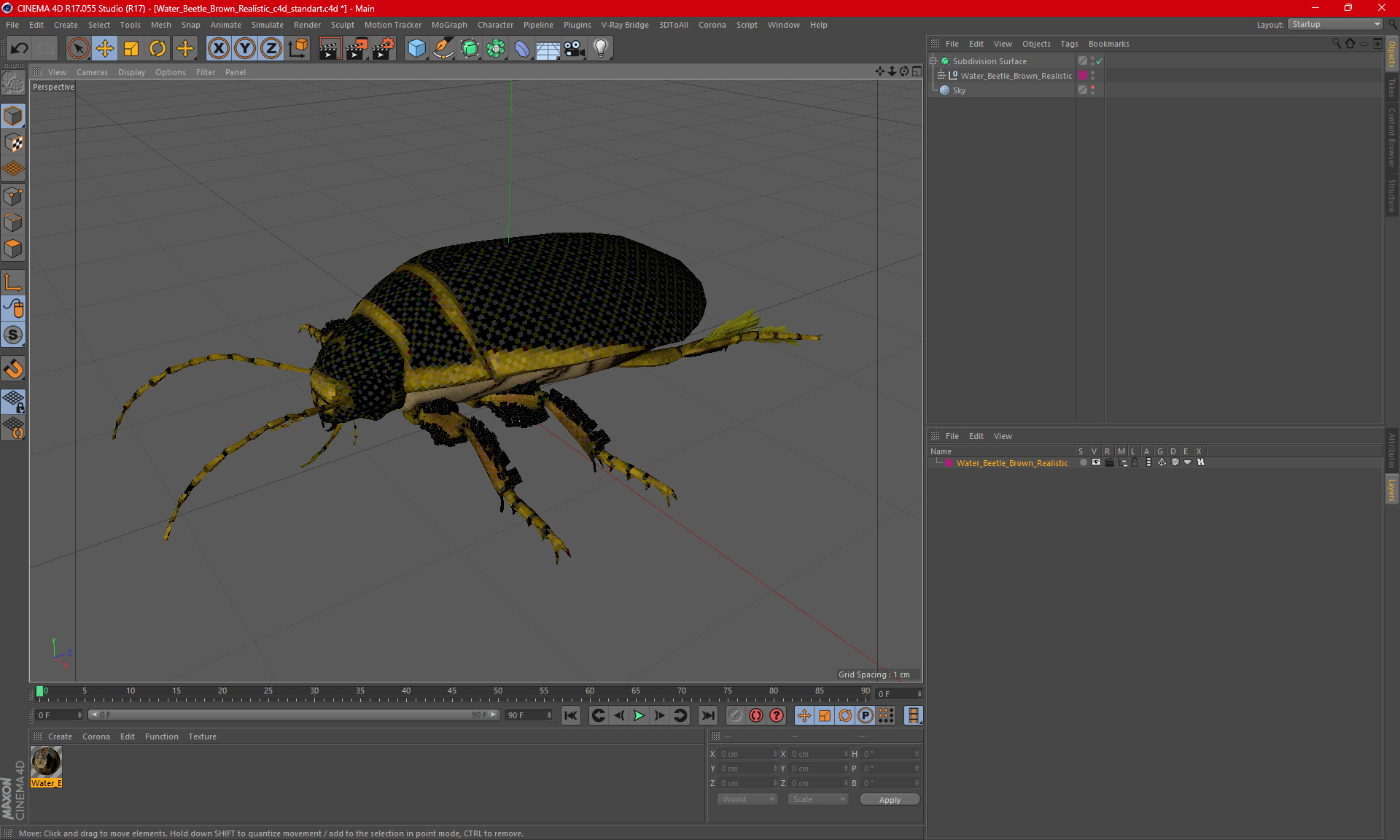Toggle Subdivision Surface enable checkmark

pos(1100,61)
